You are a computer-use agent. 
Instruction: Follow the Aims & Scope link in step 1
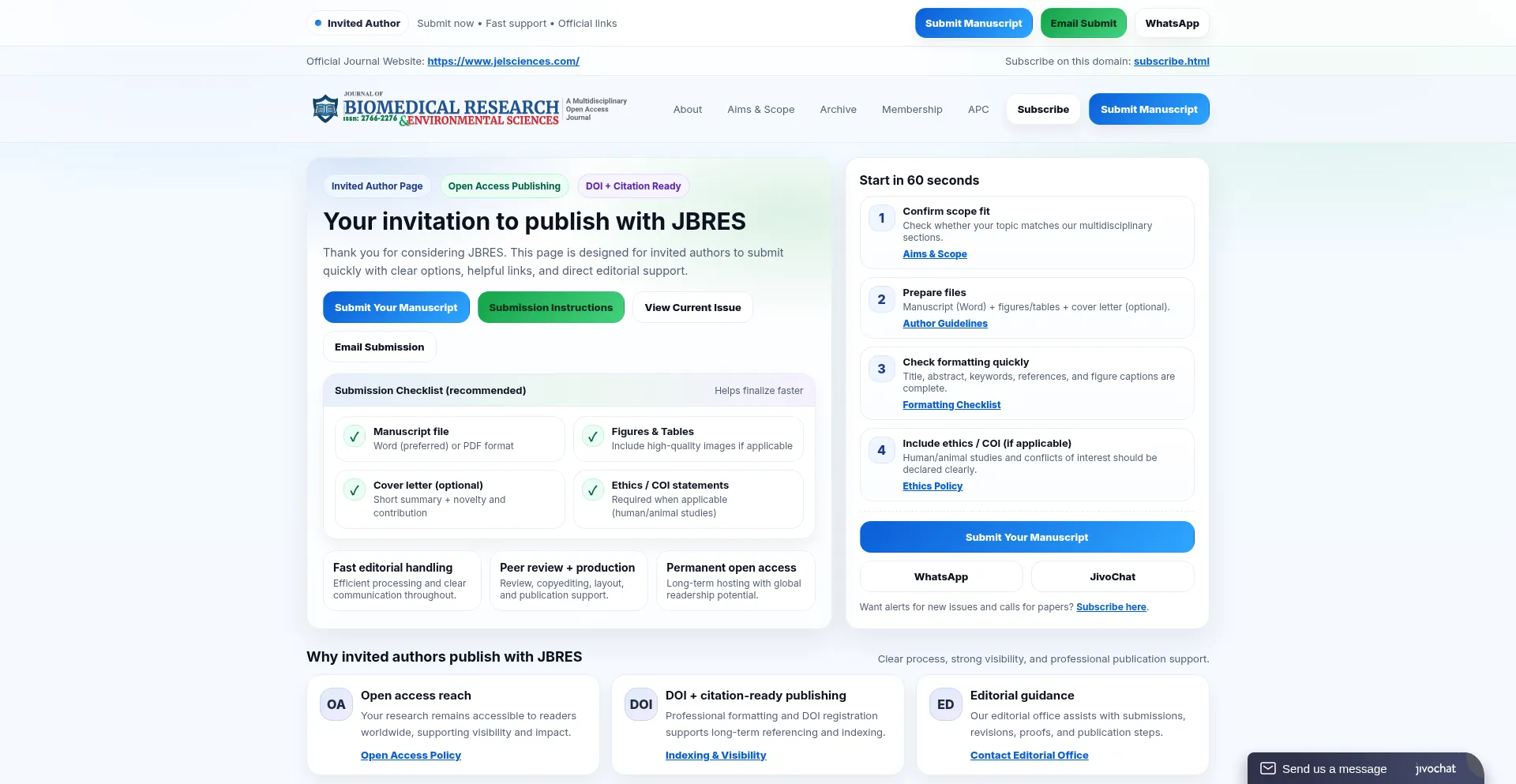pos(935,253)
